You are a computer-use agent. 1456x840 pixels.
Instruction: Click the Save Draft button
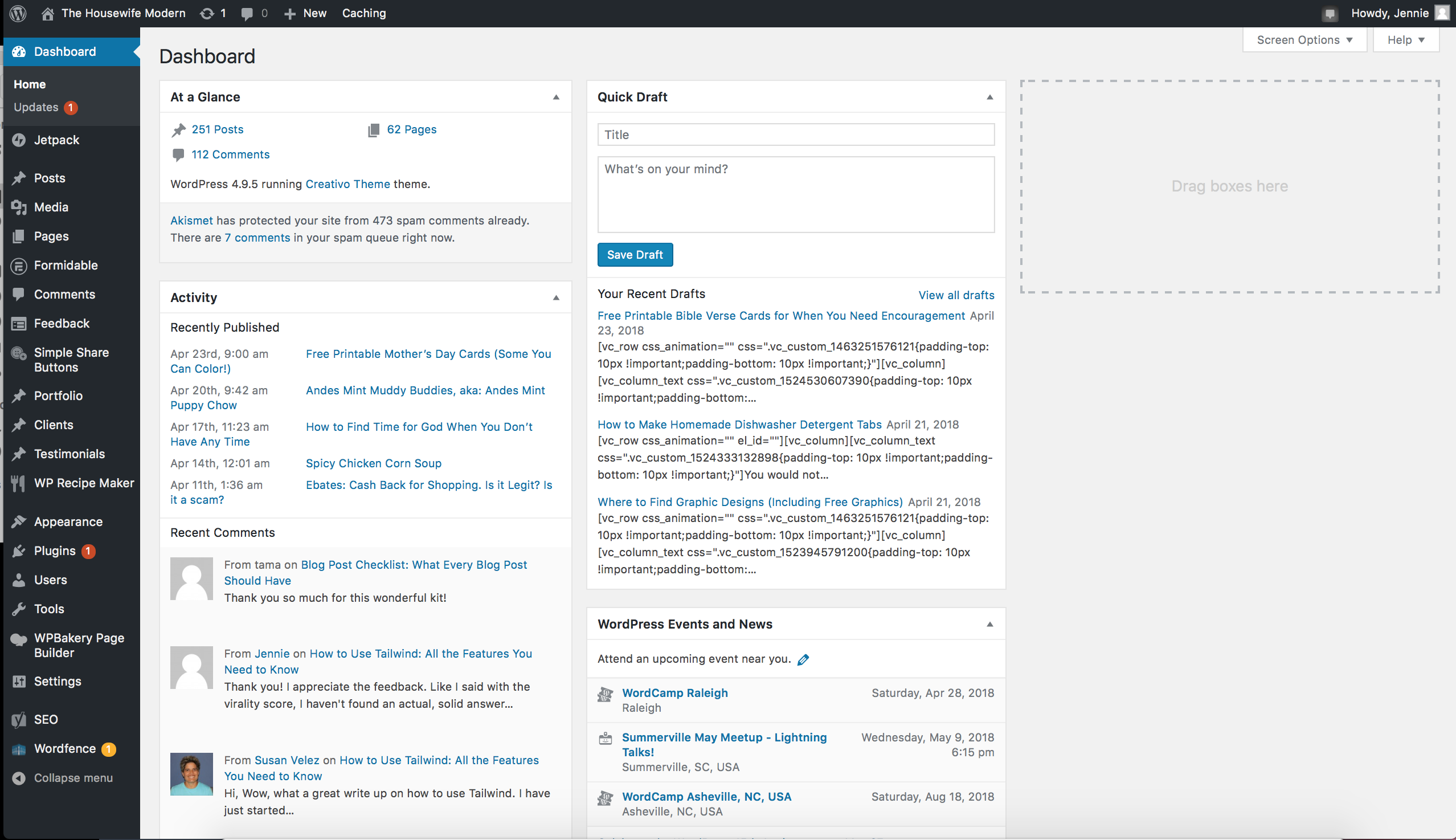635,254
